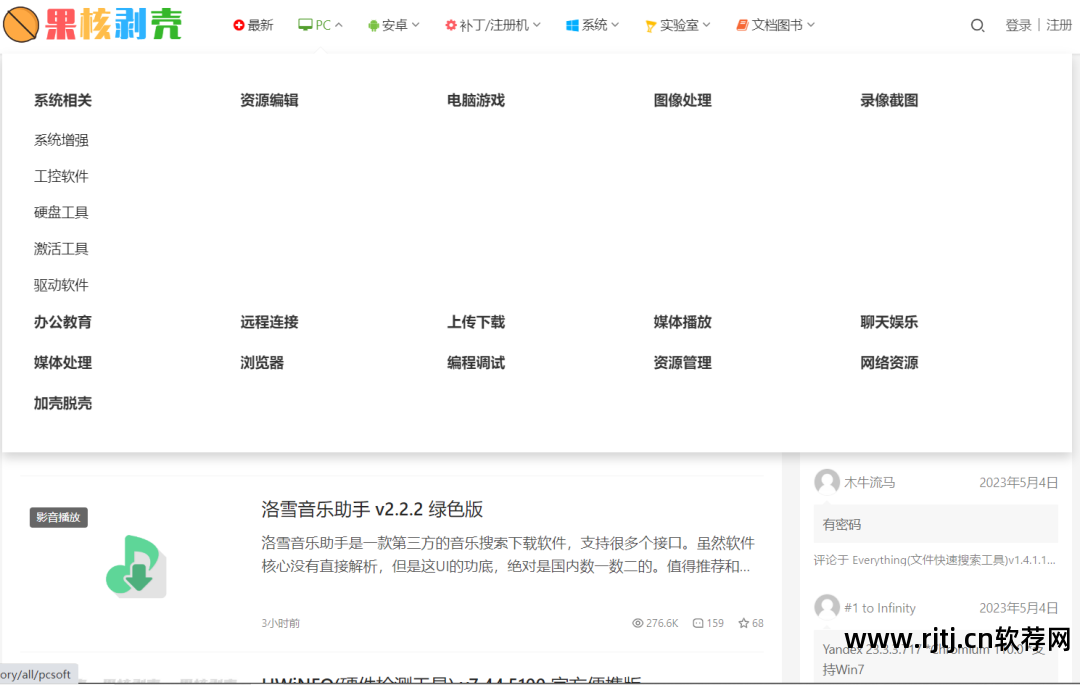
Task: Select the 安卓 menu item
Action: click(x=393, y=24)
